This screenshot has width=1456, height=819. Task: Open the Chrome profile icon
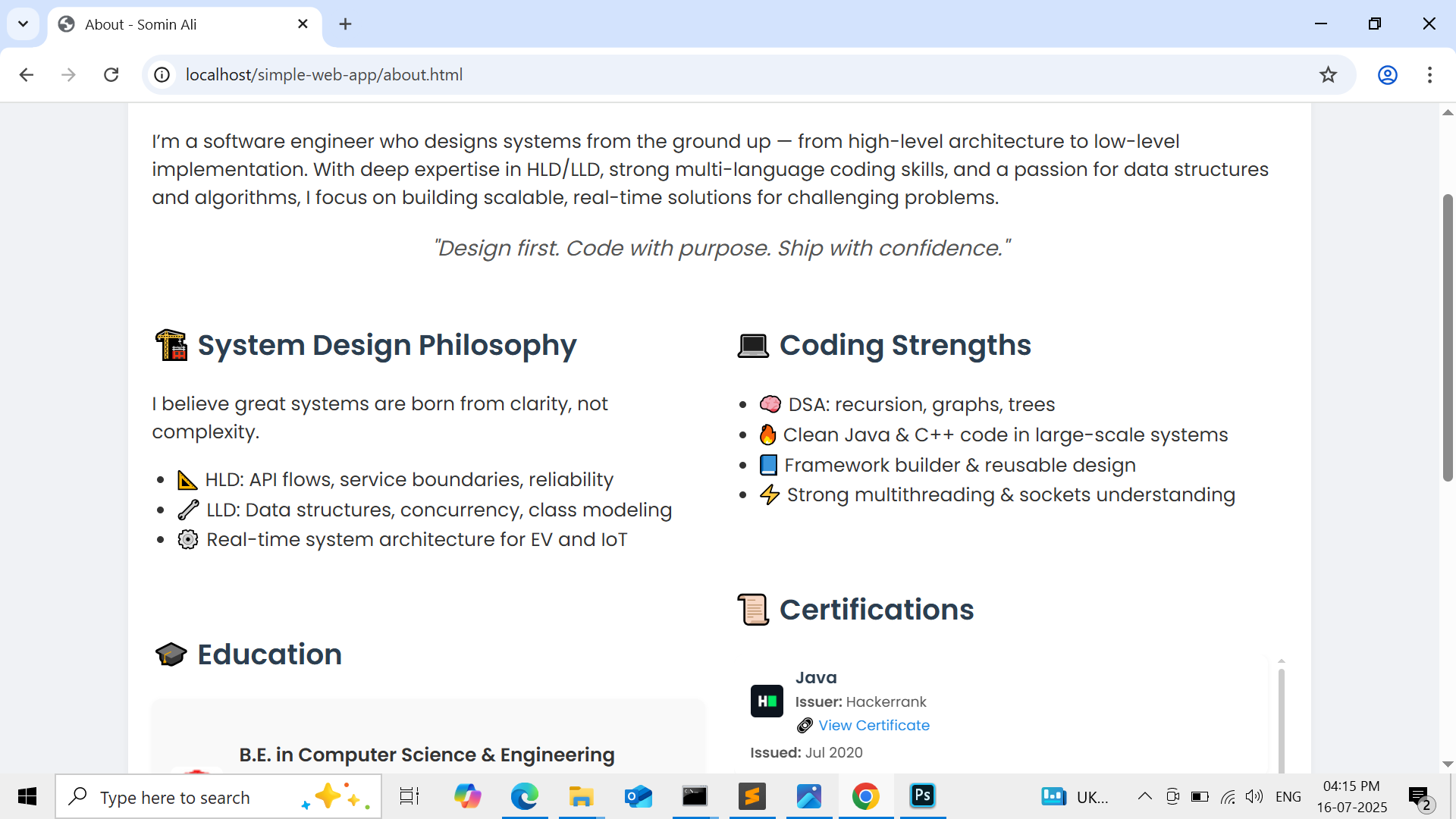pyautogui.click(x=1387, y=74)
